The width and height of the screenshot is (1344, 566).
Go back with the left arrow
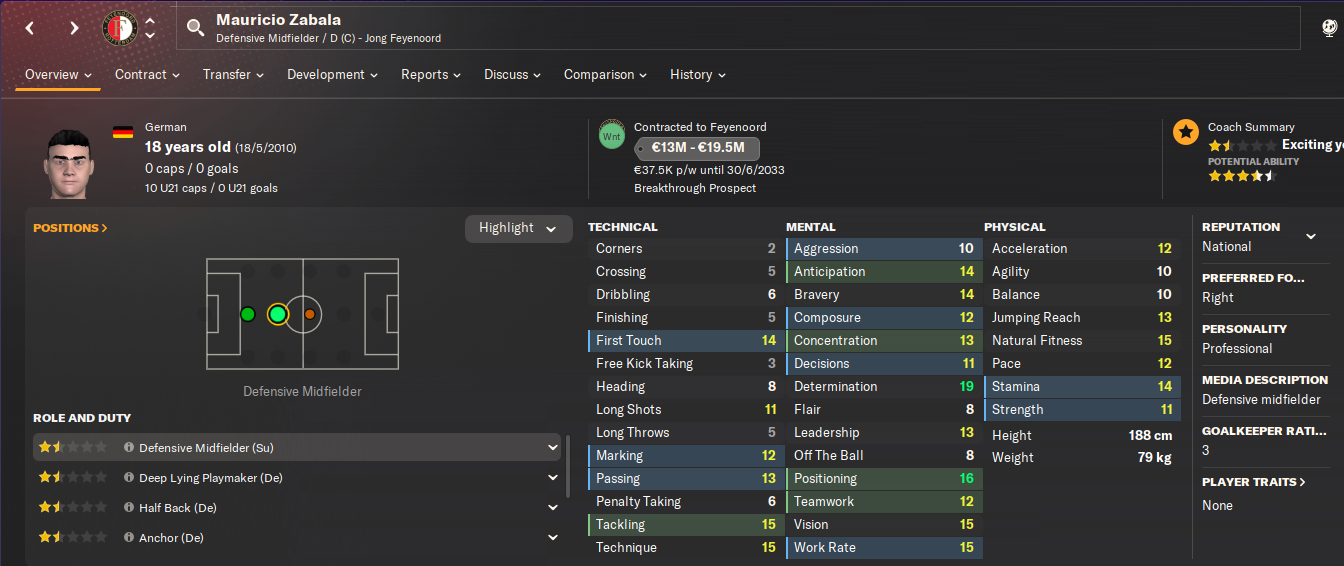[30, 28]
